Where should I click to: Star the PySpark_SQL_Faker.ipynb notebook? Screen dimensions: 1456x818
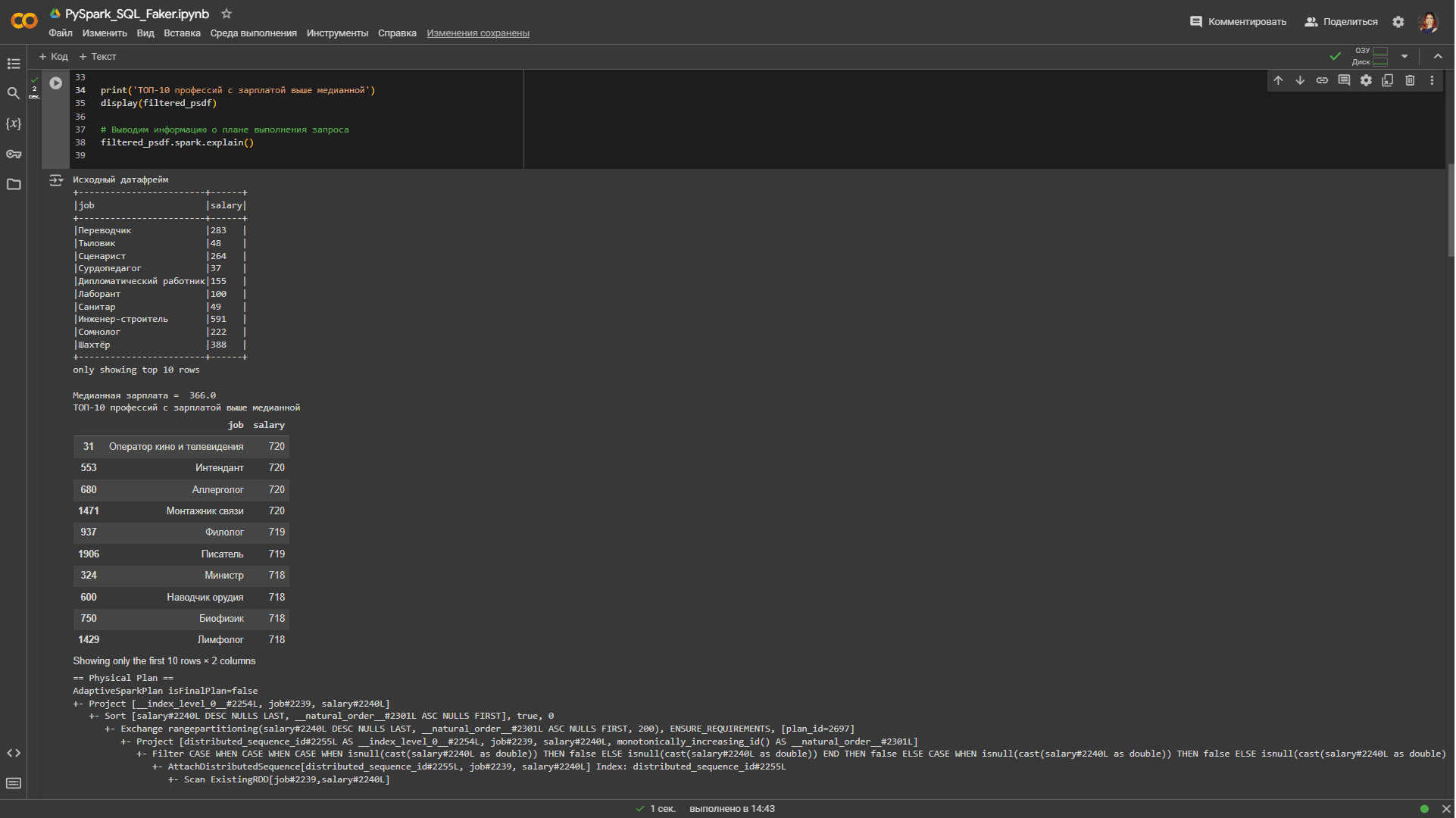pyautogui.click(x=227, y=14)
